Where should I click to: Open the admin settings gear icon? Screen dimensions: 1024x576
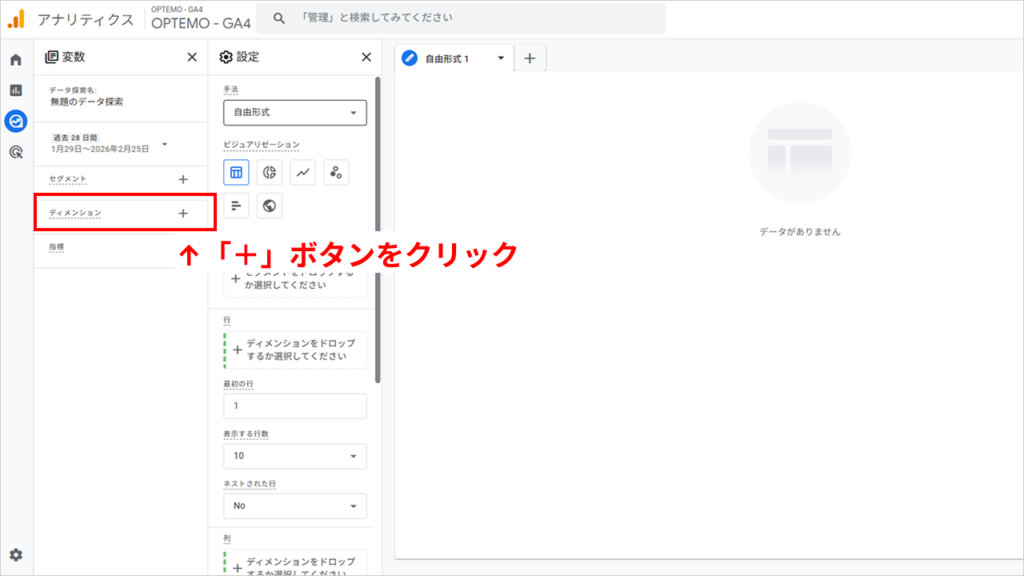(x=16, y=555)
